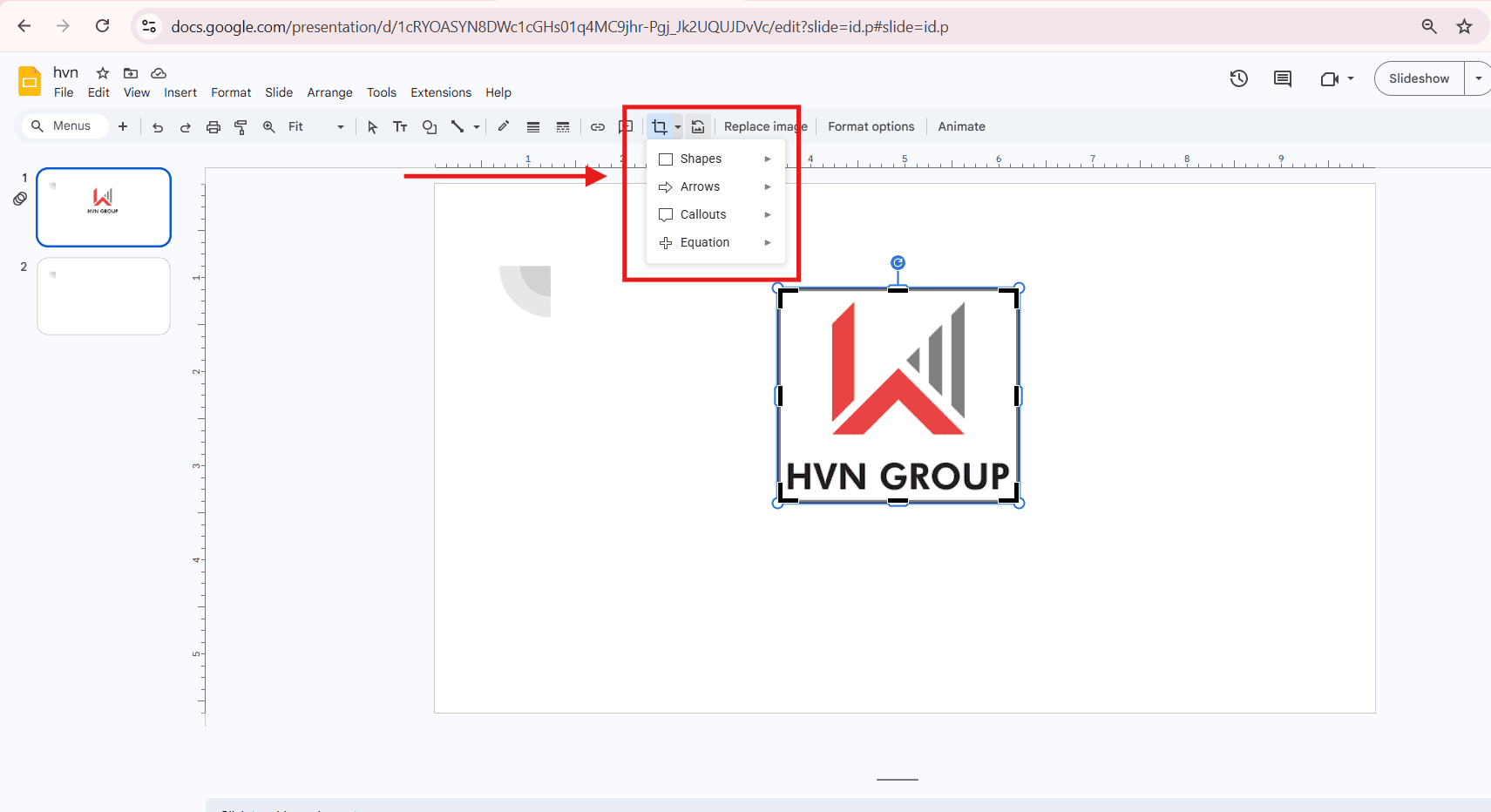Image resolution: width=1491 pixels, height=812 pixels.
Task: Choose the Select cursor tool
Action: [x=373, y=127]
